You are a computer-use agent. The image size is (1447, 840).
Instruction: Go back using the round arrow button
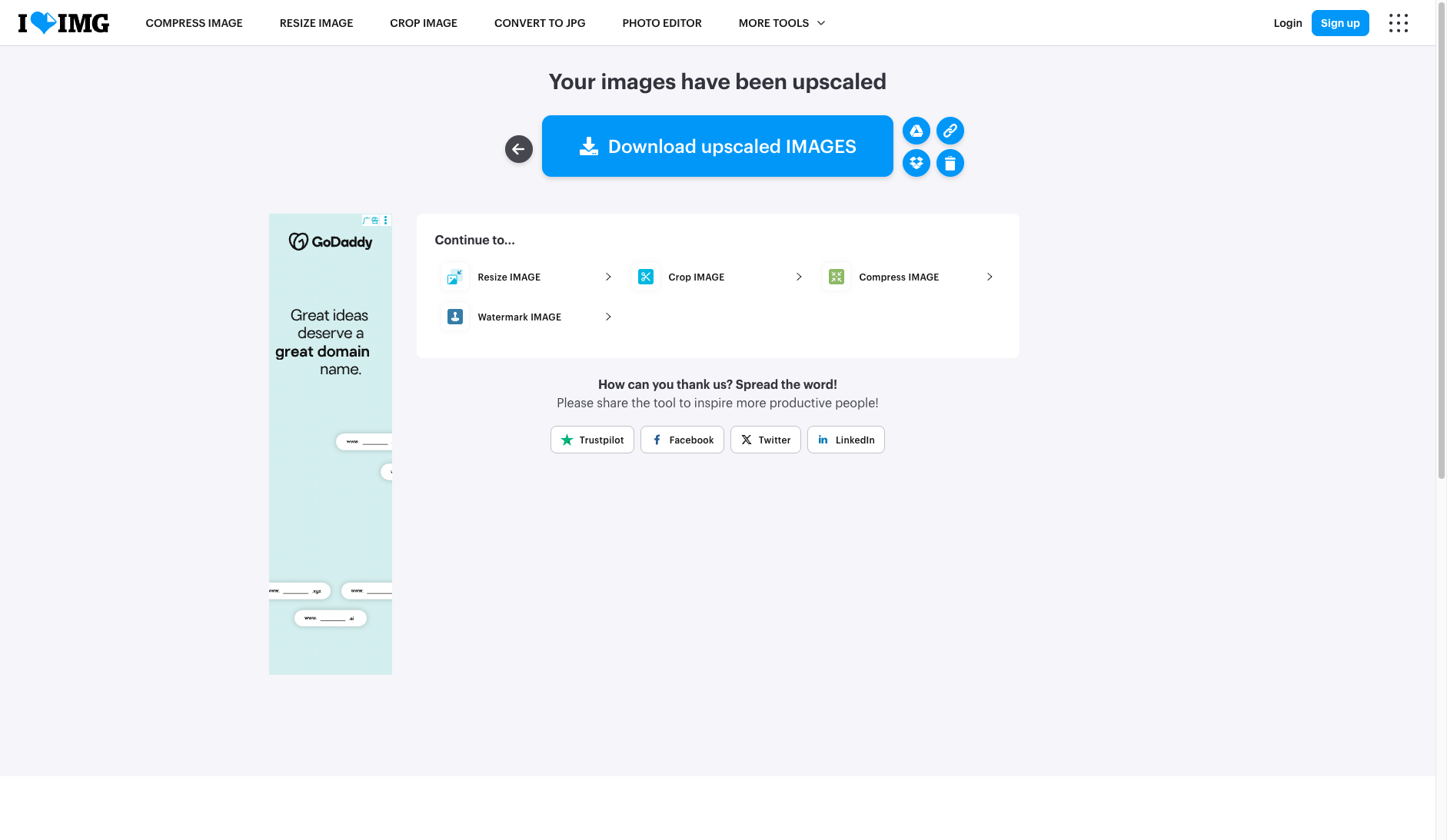[518, 149]
